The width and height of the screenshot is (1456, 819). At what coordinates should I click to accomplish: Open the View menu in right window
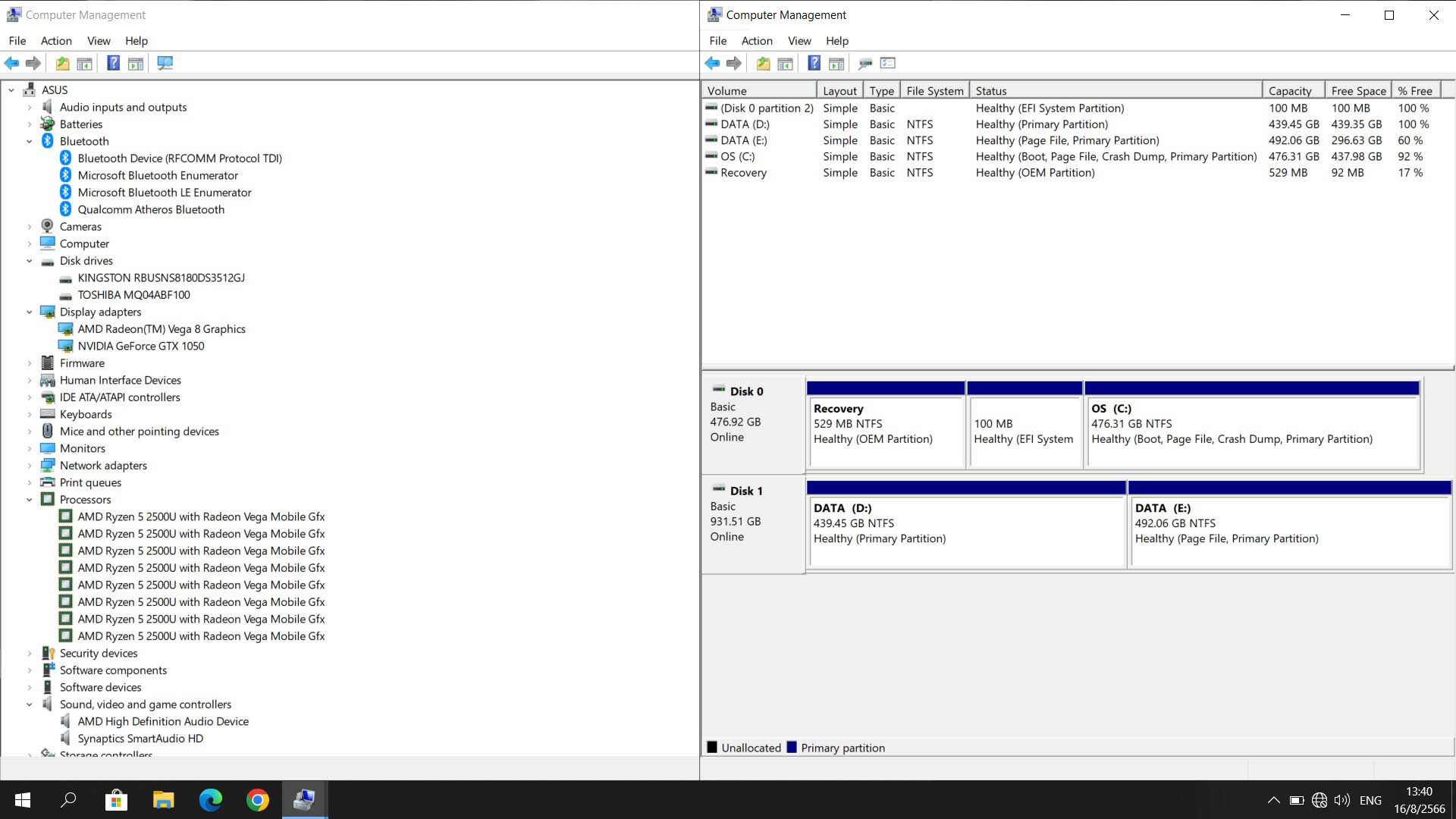pyautogui.click(x=799, y=41)
